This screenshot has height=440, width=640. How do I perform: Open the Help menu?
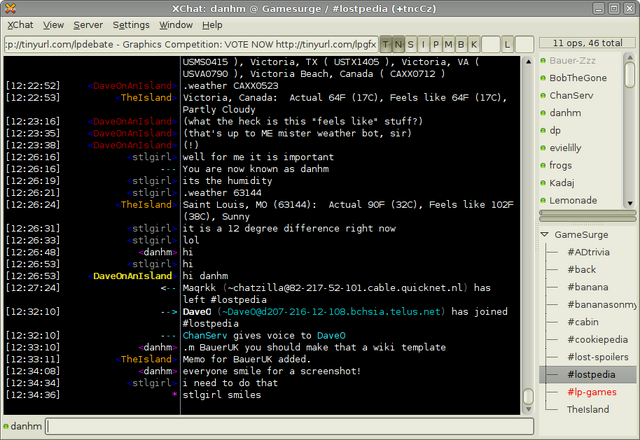pyautogui.click(x=212, y=25)
